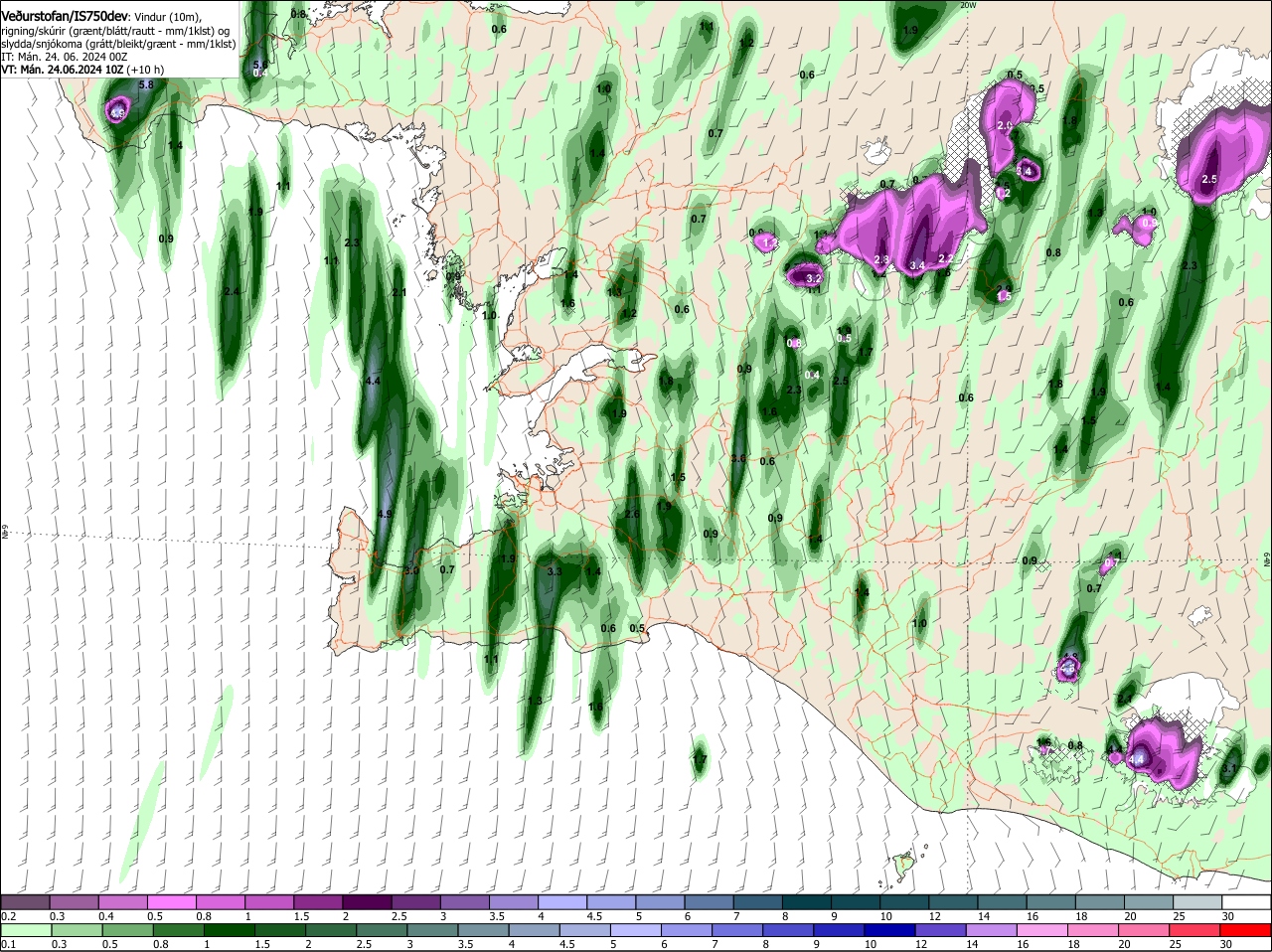Select the medium green 0.5 swatch in lower legend row
Viewport: 1272px width, 952px height.
tap(127, 930)
